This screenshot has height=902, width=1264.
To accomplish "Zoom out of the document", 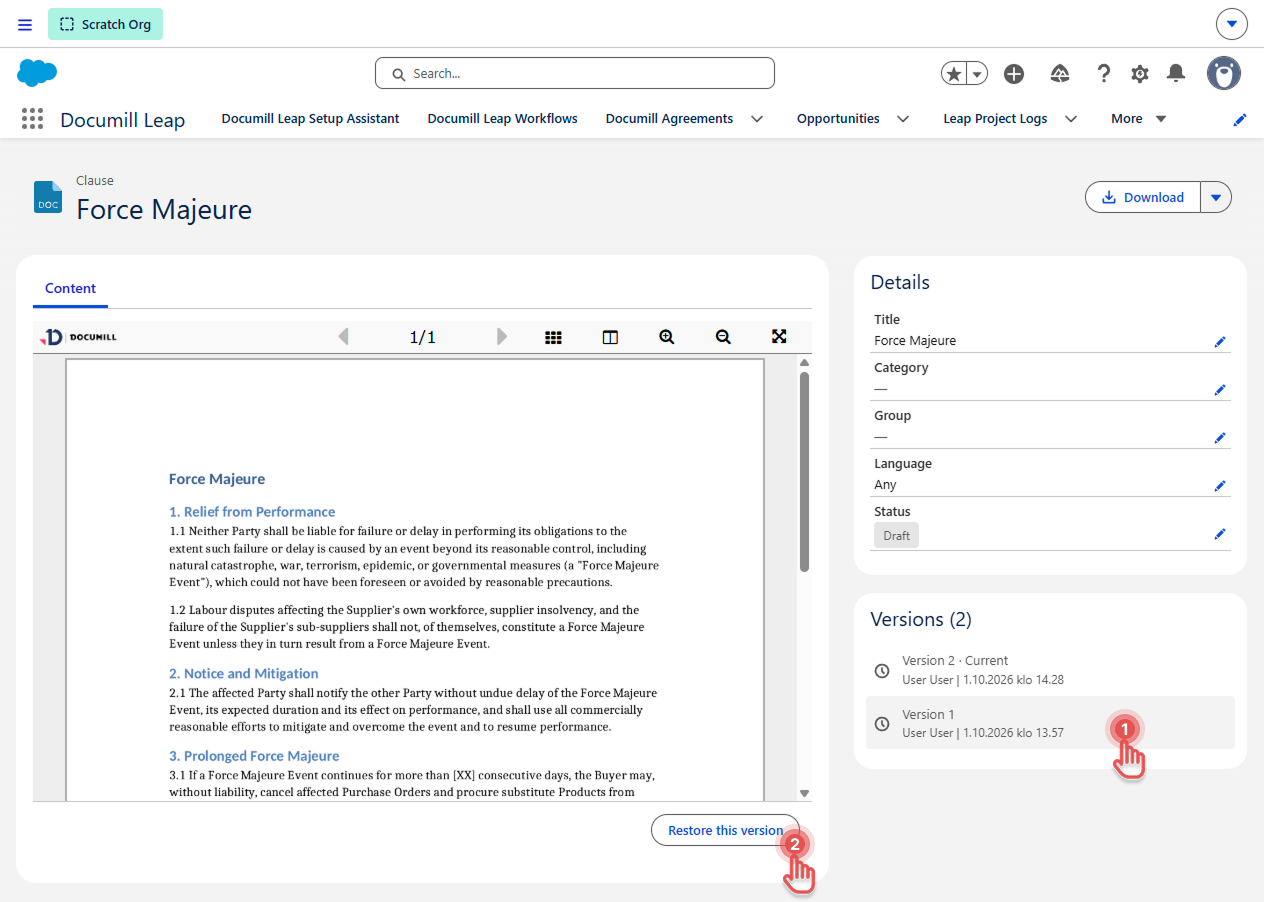I will 723,337.
